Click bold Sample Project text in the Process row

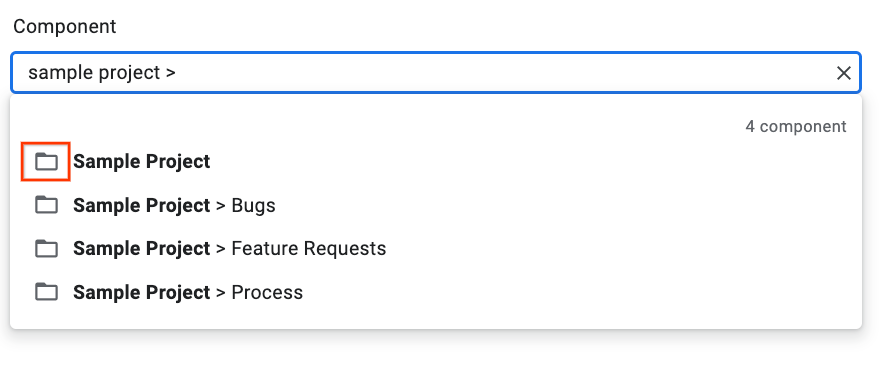[x=142, y=292]
